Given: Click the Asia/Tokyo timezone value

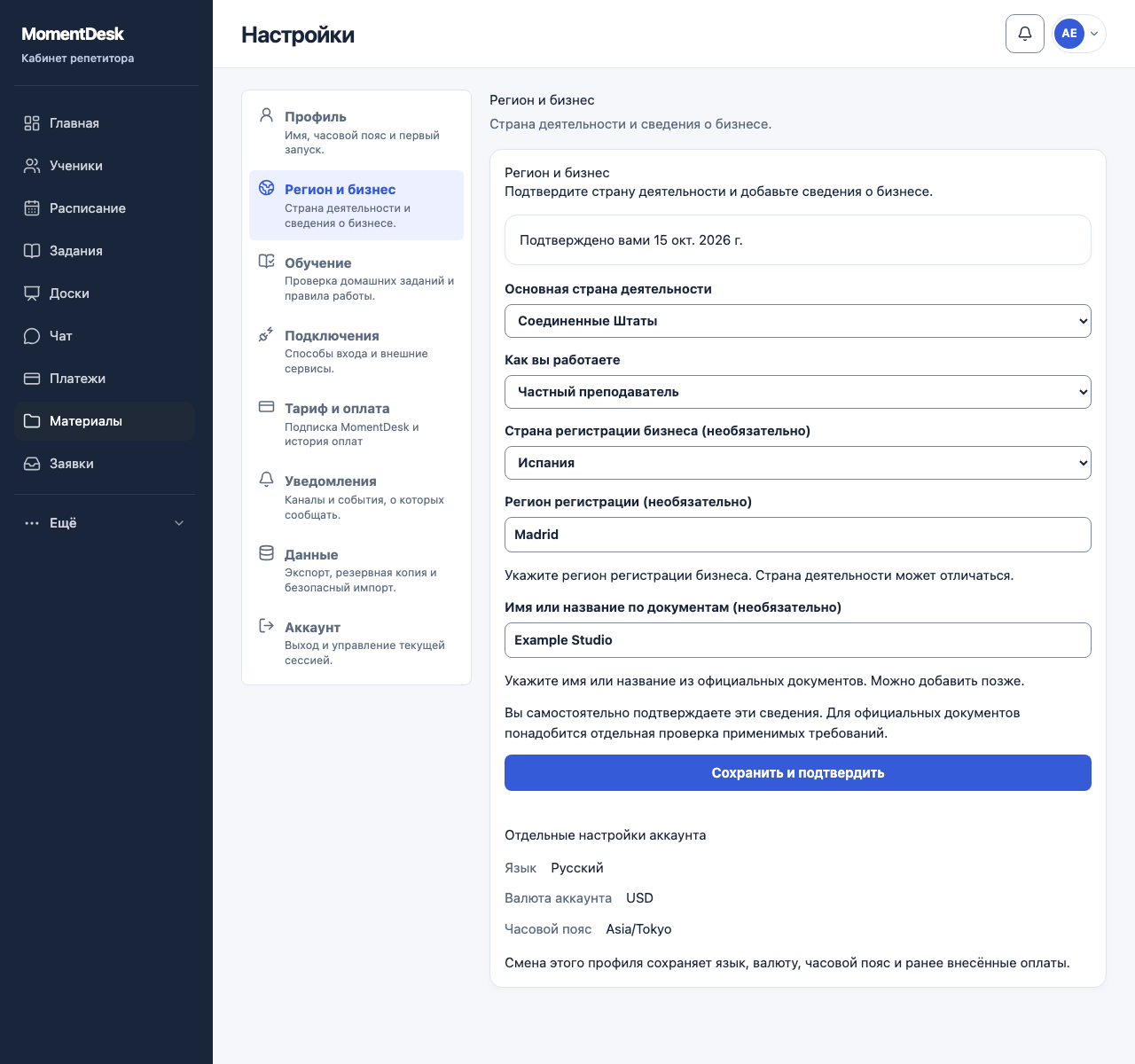Looking at the screenshot, I should 638,929.
